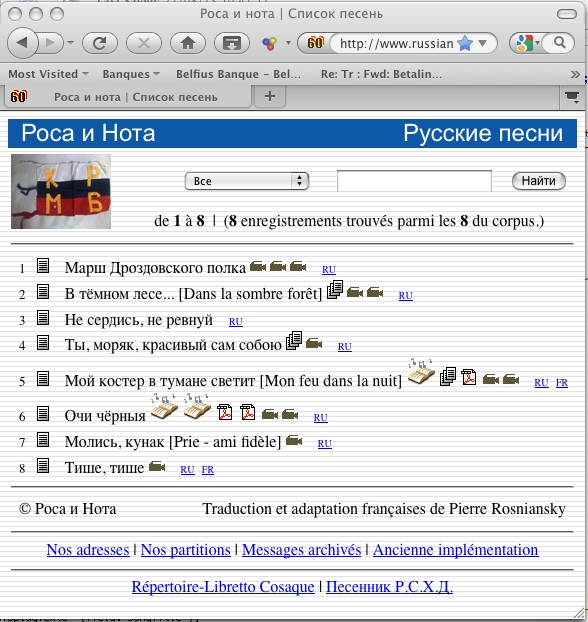Image resolution: width=588 pixels, height=622 pixels.
Task: Click the Найти search button
Action: tap(538, 181)
